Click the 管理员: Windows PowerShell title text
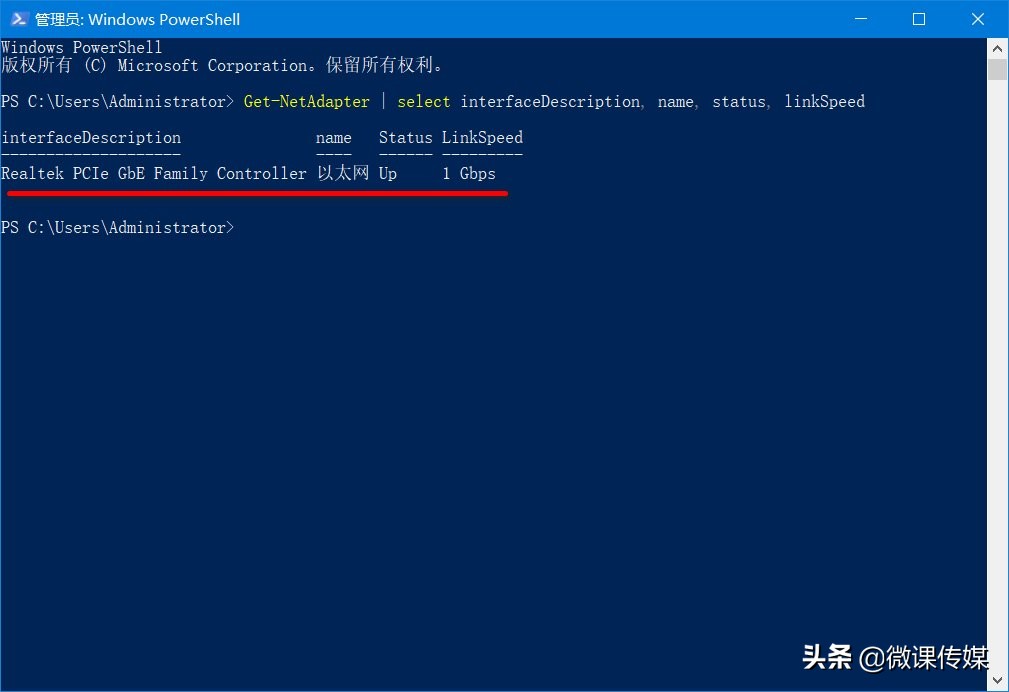1009x692 pixels. (x=137, y=18)
